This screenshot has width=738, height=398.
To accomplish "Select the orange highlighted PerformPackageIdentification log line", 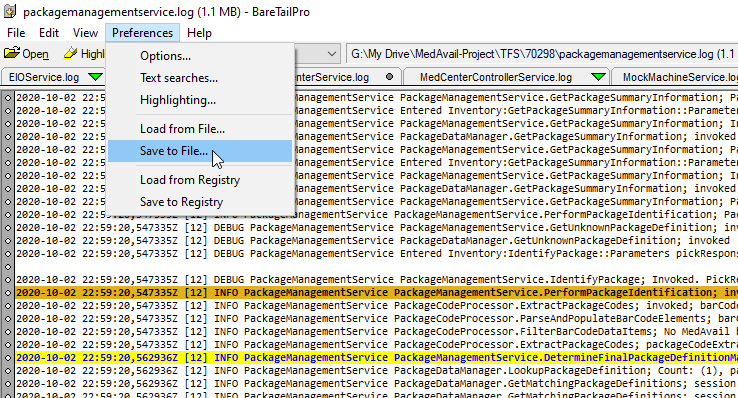I will [377, 293].
